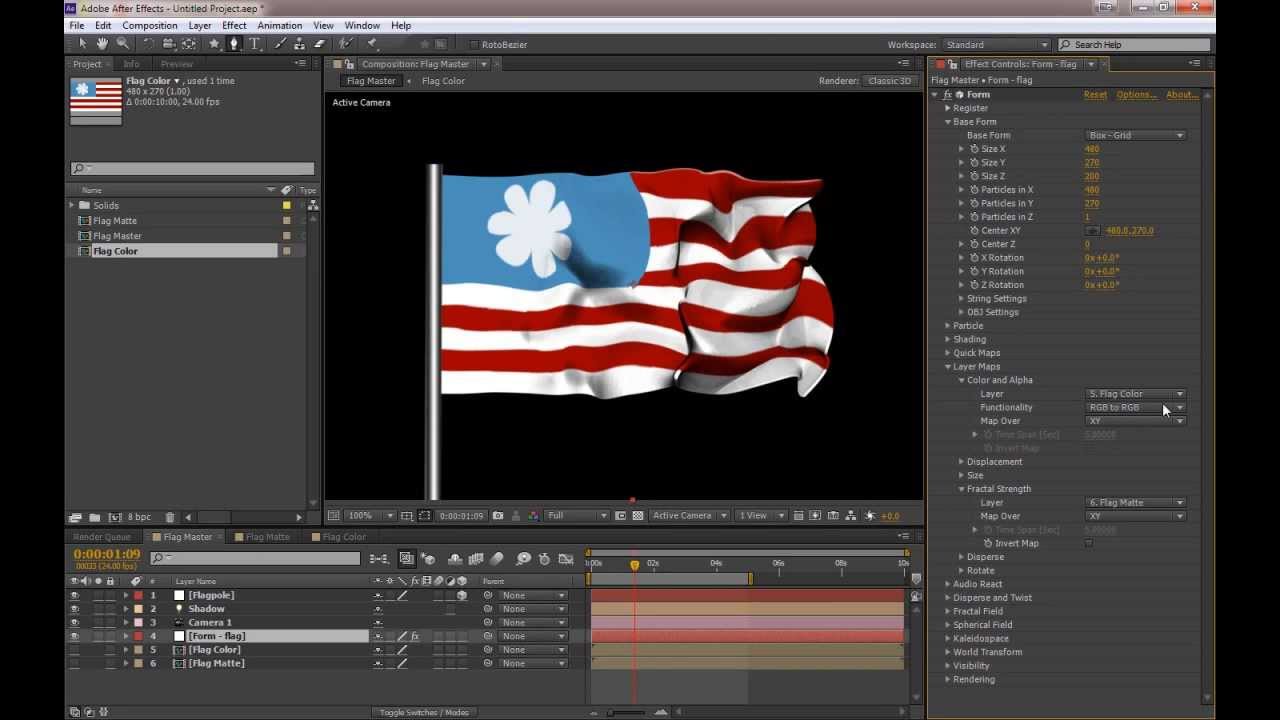
Task: Click the Brainstorm icon in timeline
Action: [523, 559]
